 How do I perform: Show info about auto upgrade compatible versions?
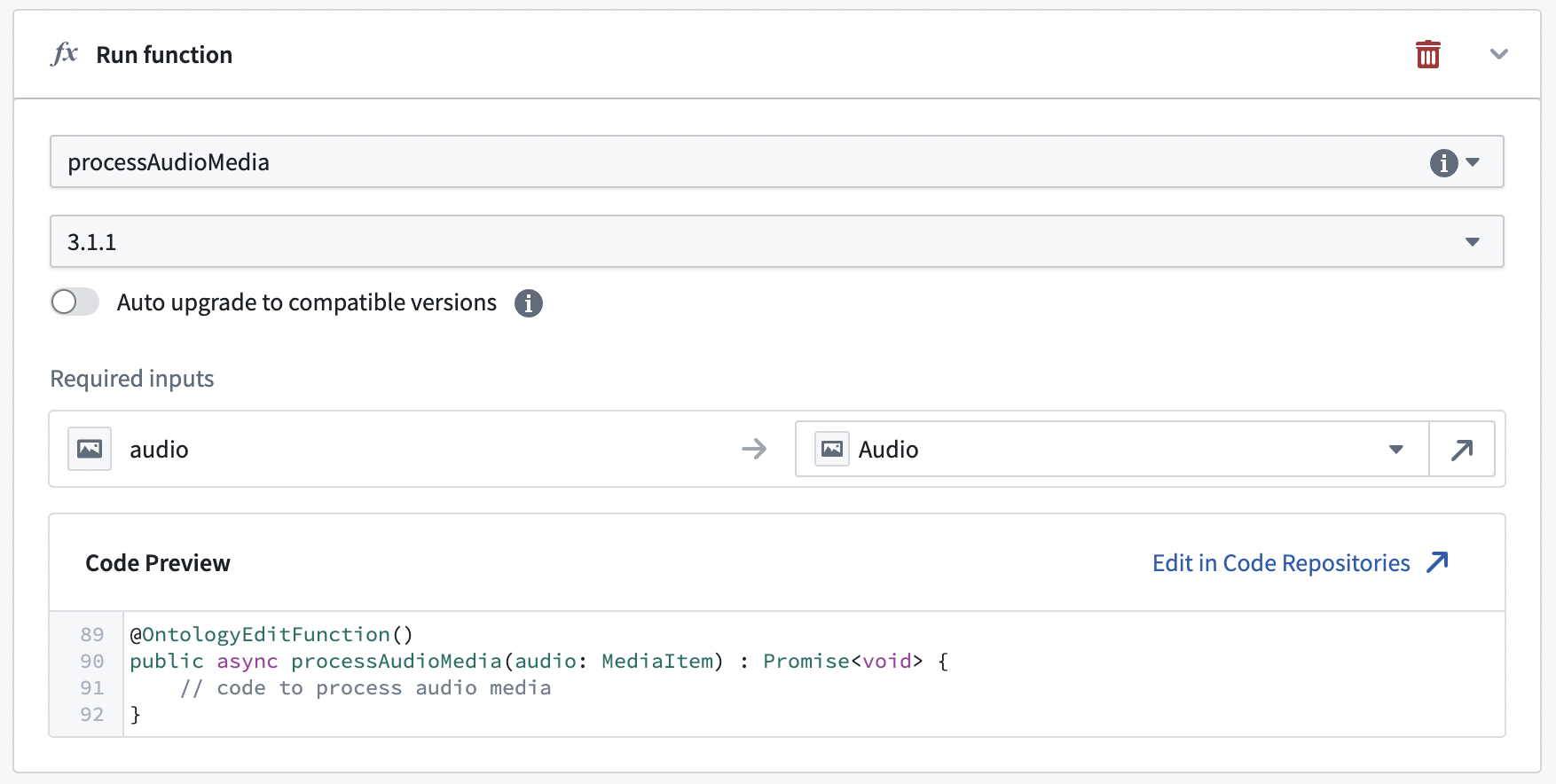click(x=529, y=303)
